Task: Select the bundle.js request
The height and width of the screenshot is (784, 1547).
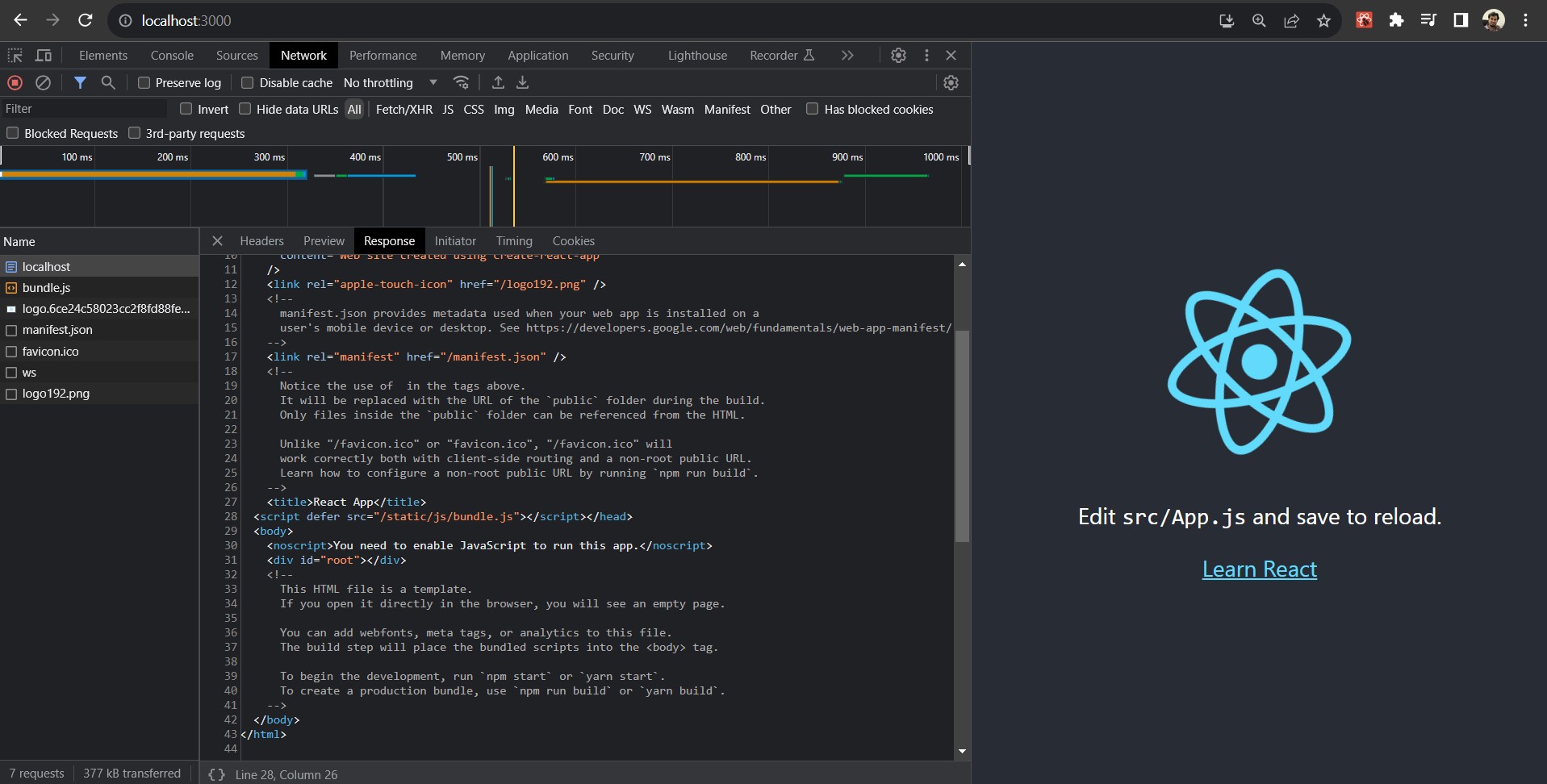Action: click(99, 287)
